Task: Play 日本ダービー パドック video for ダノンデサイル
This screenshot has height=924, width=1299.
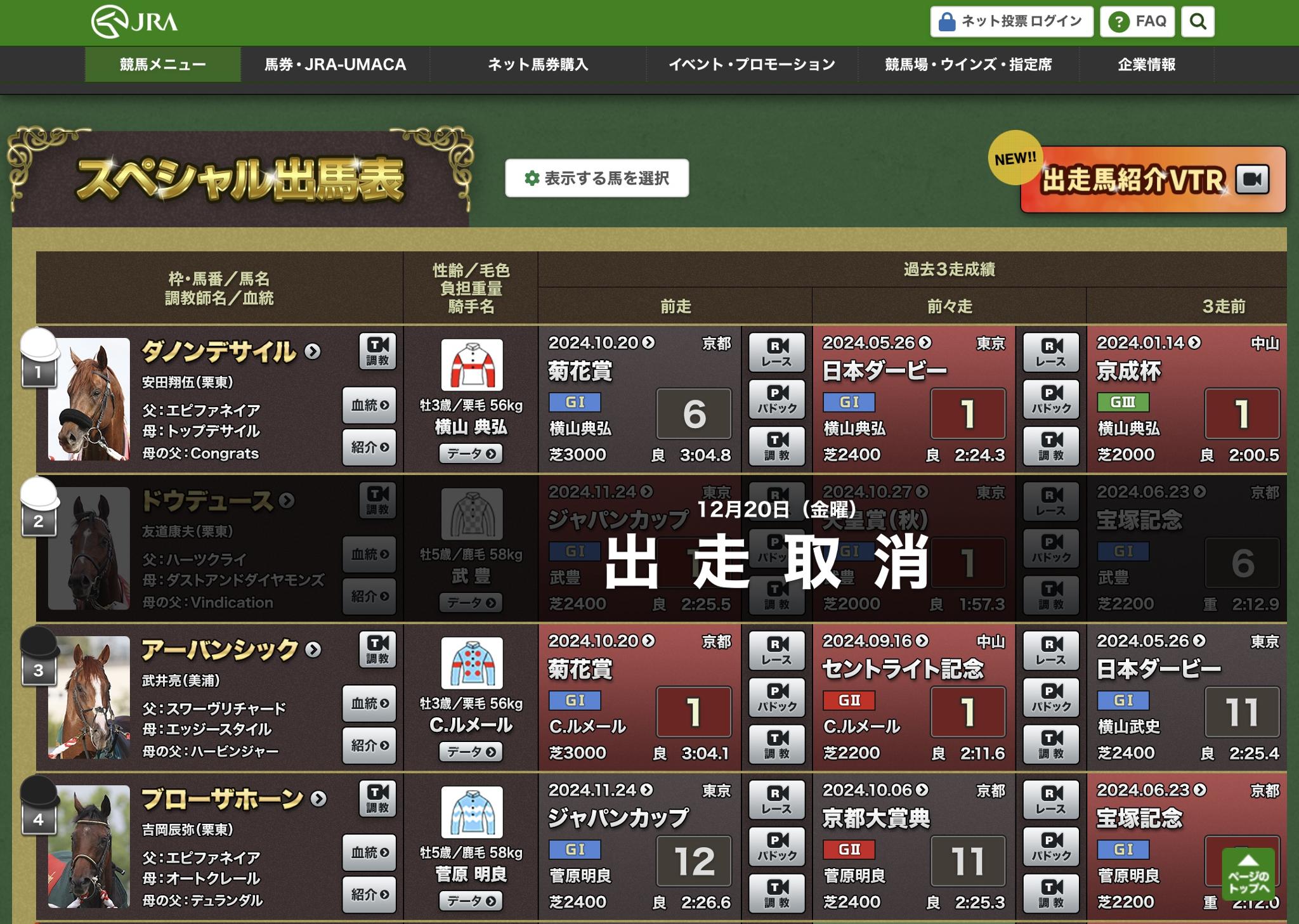Action: tap(1051, 399)
